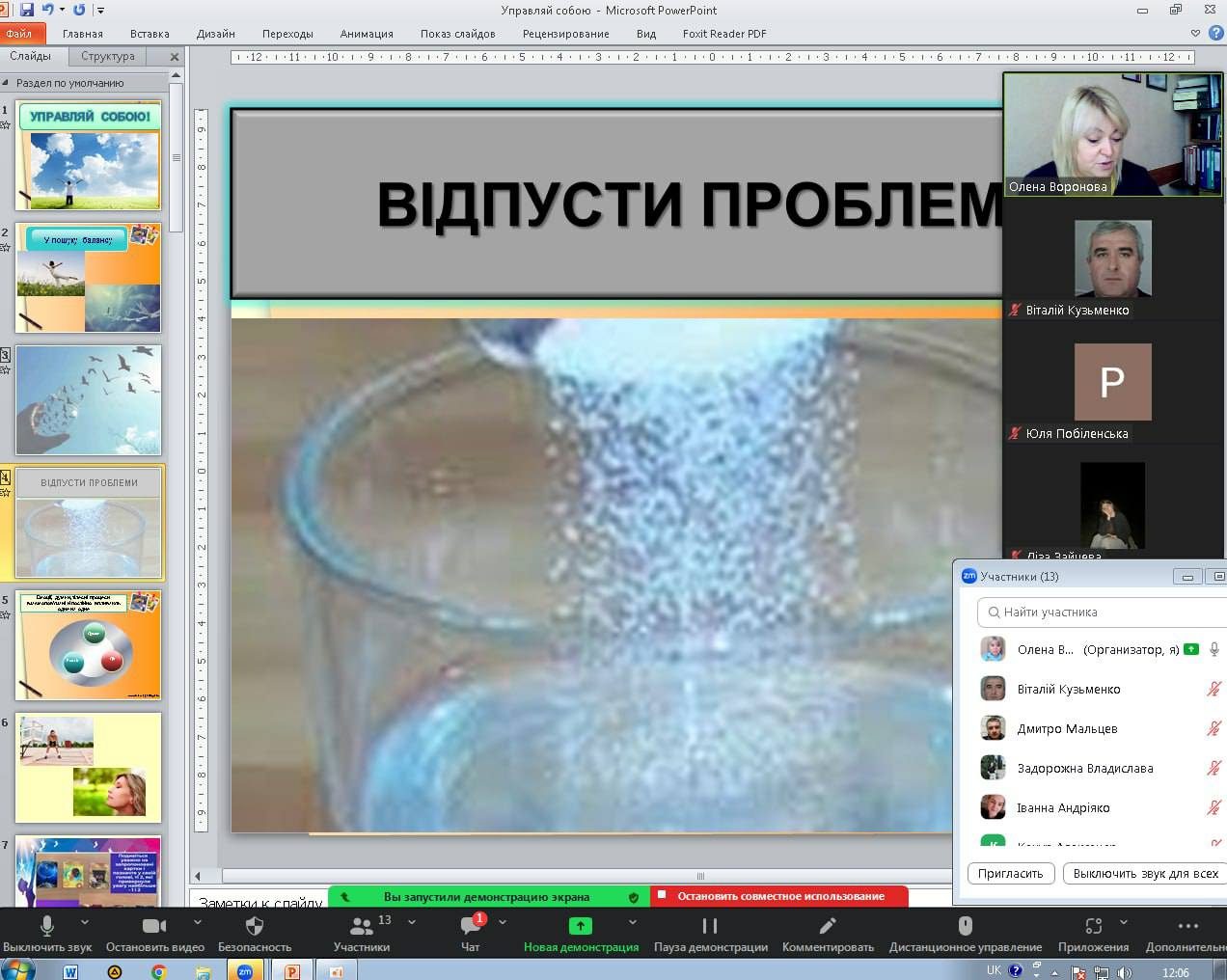
Task: Click the Save icon in PowerPoint quick access
Action: [27, 10]
